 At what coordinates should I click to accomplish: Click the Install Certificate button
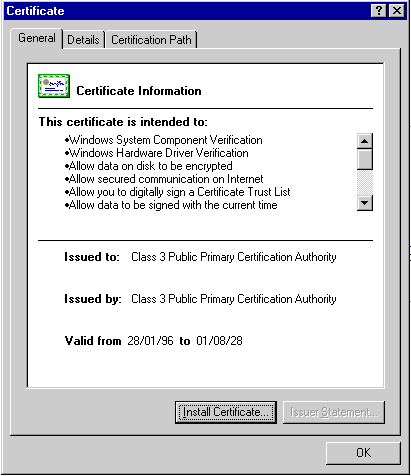click(226, 412)
